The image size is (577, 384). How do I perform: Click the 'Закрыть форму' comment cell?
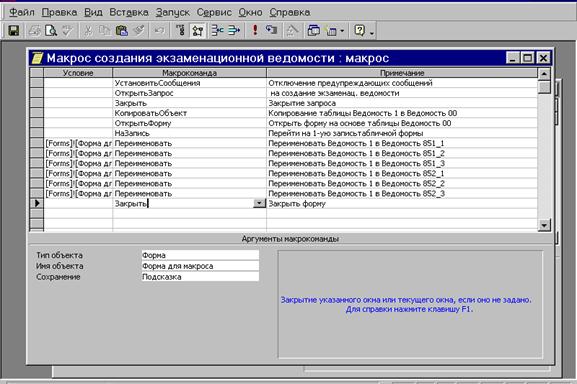click(402, 203)
